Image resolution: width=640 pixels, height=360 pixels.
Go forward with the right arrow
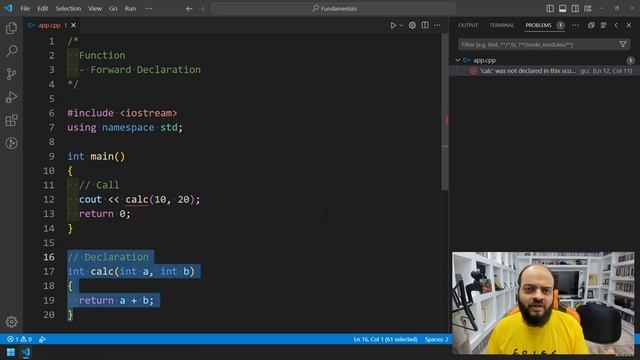pyautogui.click(x=202, y=9)
